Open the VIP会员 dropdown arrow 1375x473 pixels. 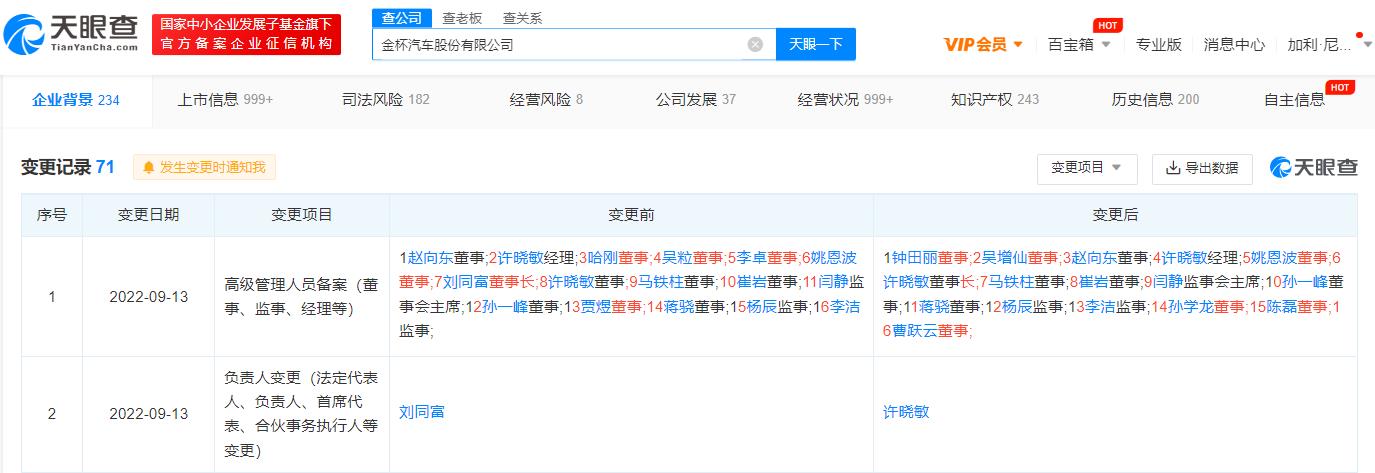(1018, 45)
